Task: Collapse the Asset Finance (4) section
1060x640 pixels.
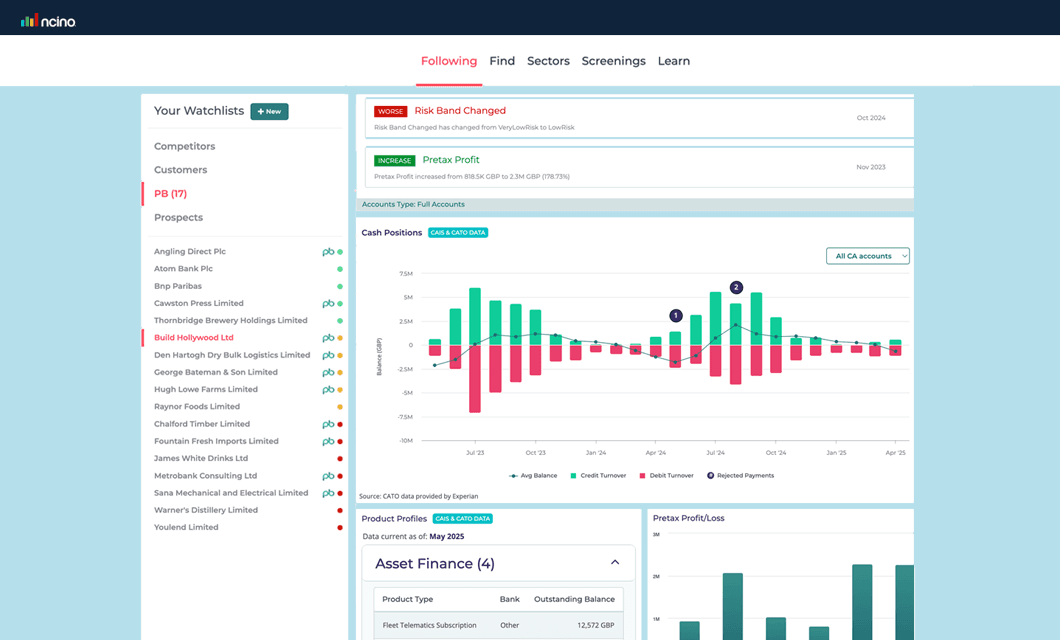Action: coord(616,563)
